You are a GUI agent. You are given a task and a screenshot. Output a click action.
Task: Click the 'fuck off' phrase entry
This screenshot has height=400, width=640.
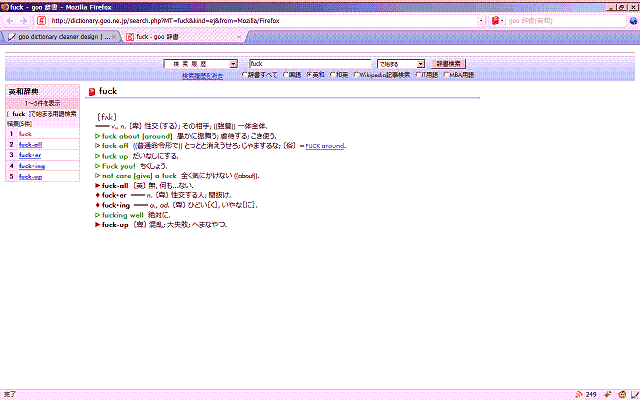coord(115,146)
